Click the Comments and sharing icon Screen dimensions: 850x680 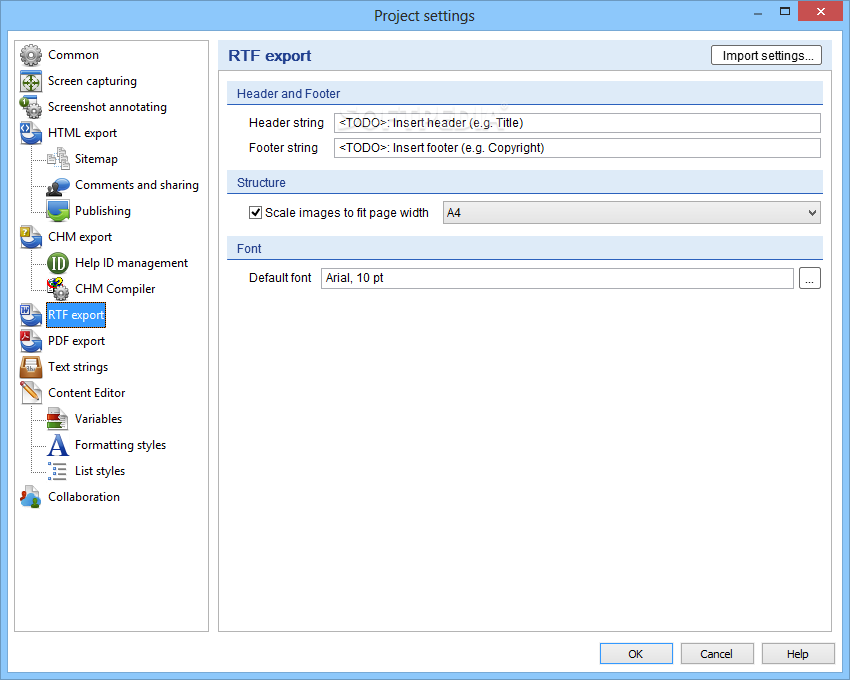[x=58, y=185]
